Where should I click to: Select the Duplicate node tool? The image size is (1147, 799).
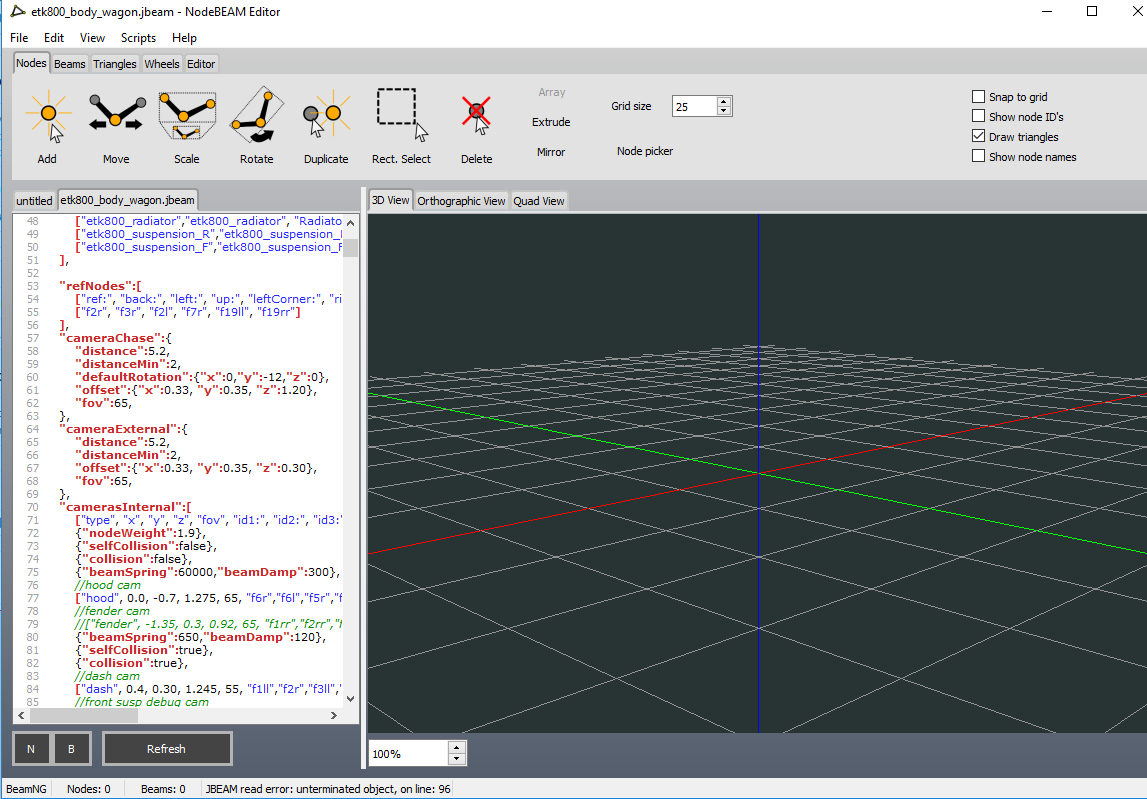pos(326,127)
